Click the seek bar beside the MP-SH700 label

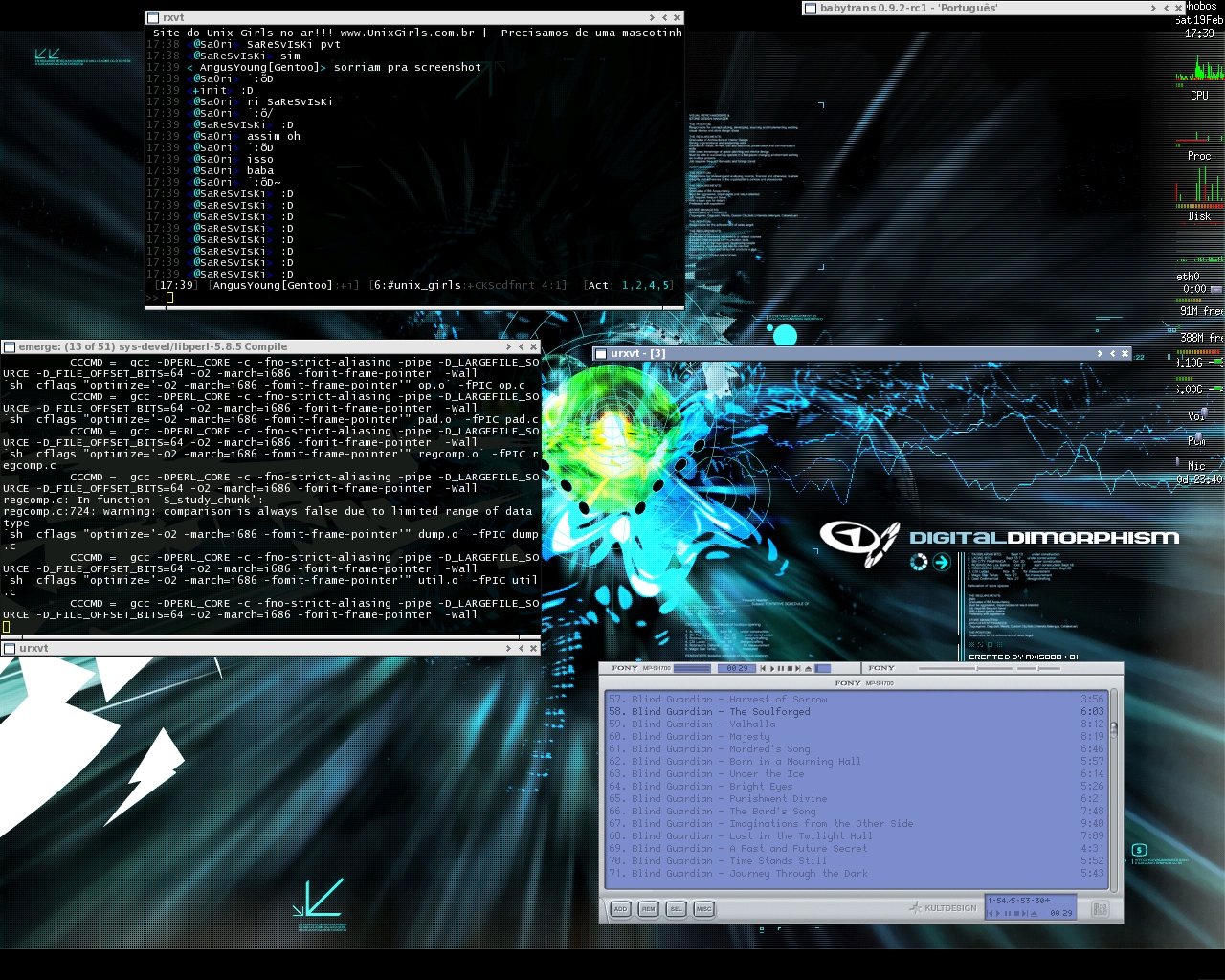pyautogui.click(x=692, y=668)
